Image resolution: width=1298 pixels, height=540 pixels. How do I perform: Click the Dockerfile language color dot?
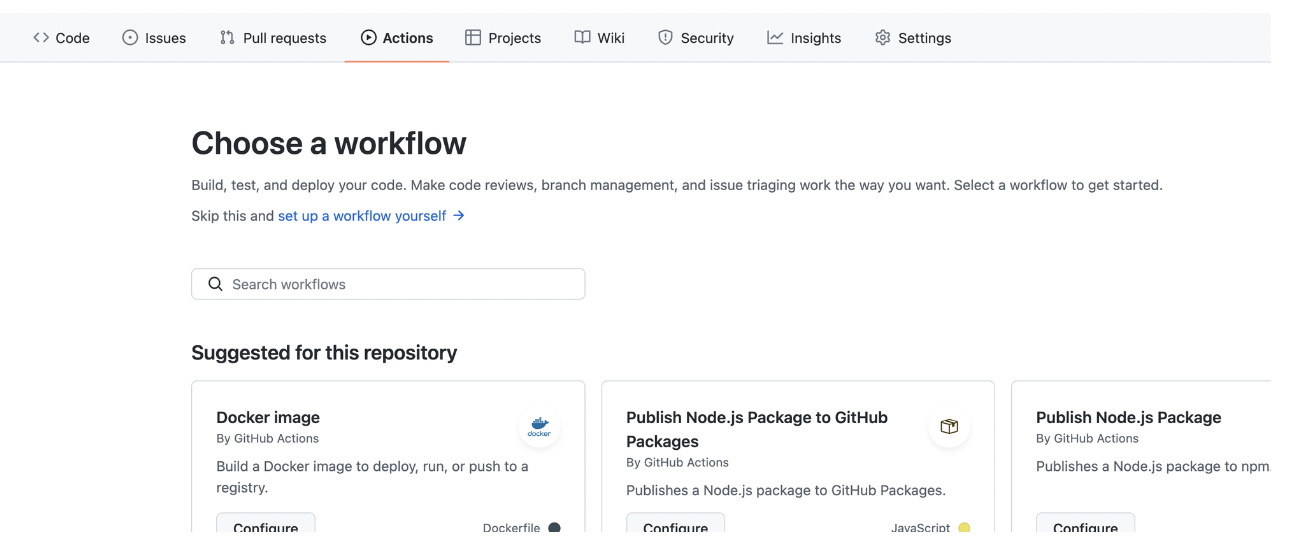coord(554,527)
